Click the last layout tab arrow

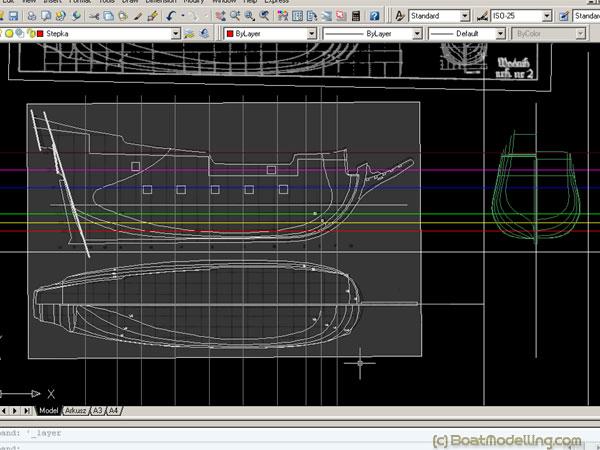[x=27, y=411]
